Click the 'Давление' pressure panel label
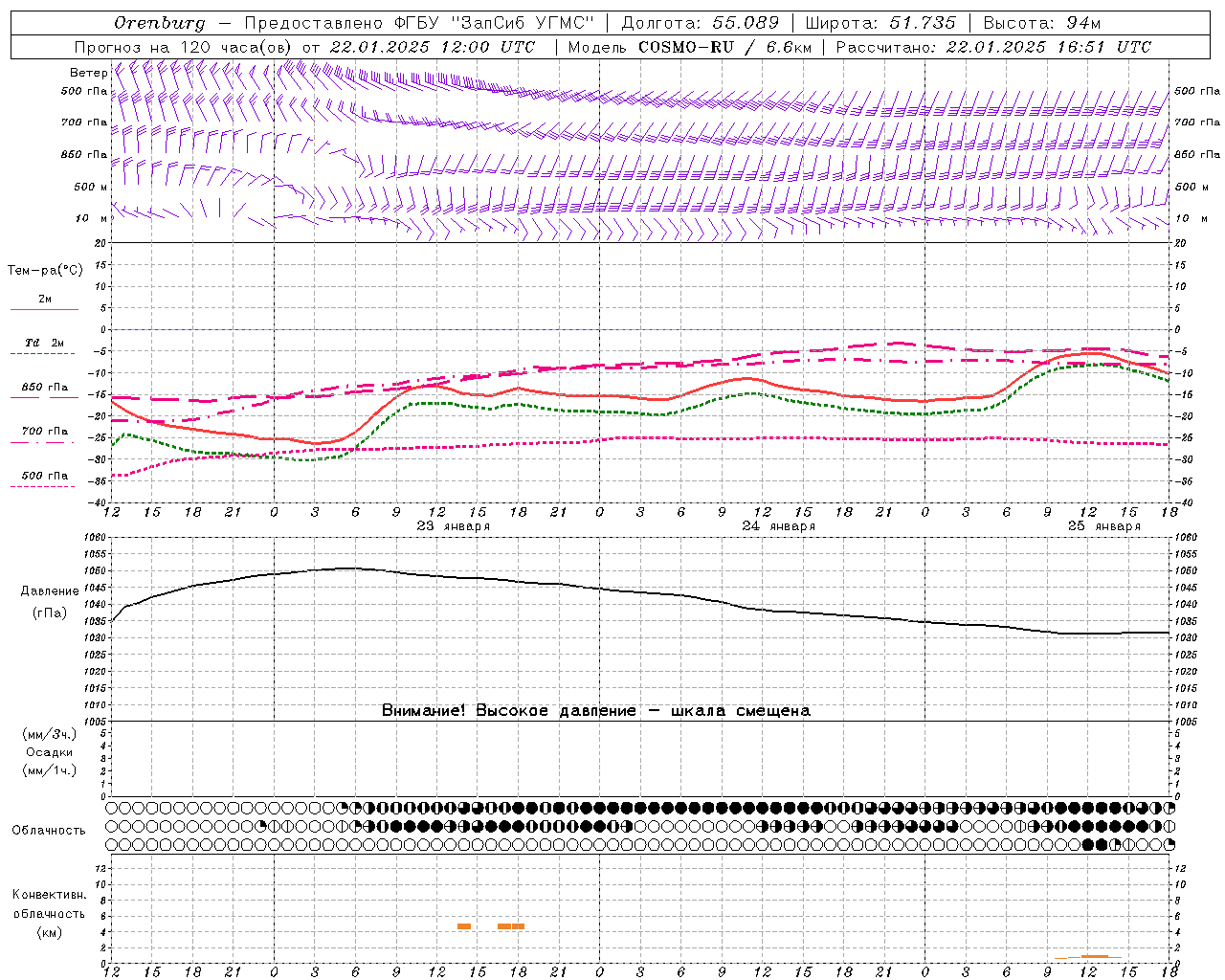The image size is (1225, 980). click(x=50, y=591)
